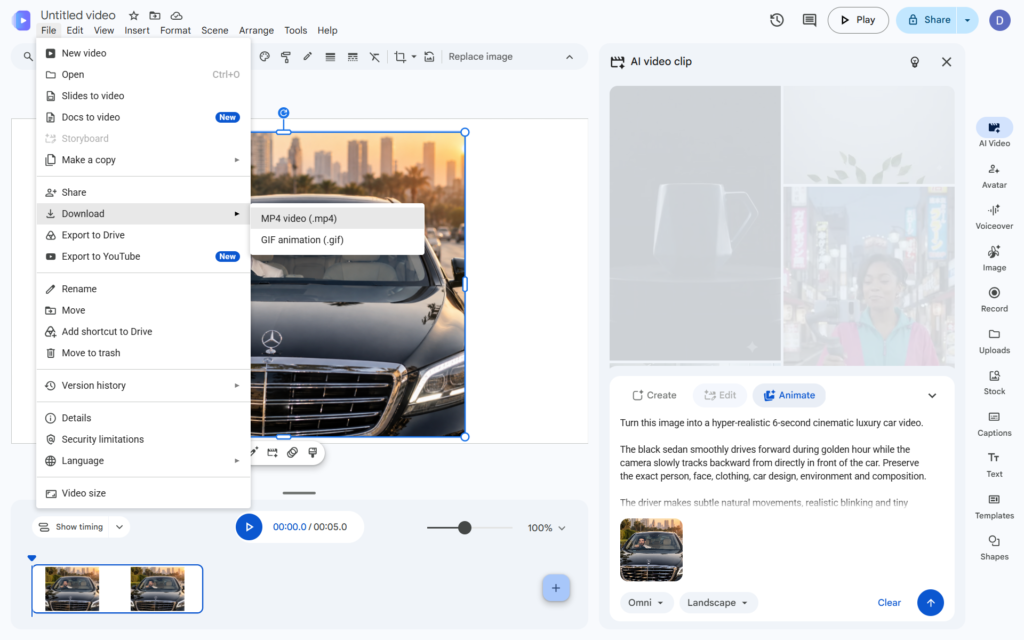Close the AI video clip panel
This screenshot has width=1024, height=640.
[946, 62]
